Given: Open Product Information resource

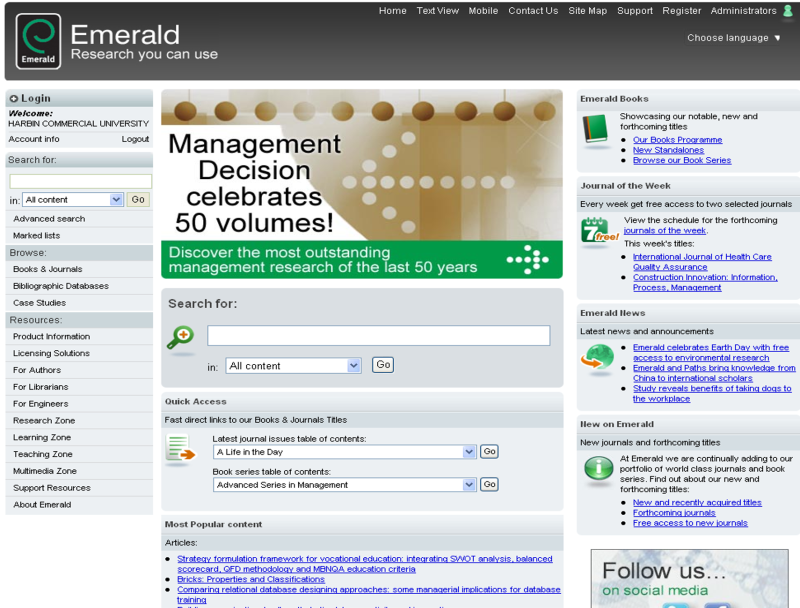Looking at the screenshot, I should pos(52,336).
